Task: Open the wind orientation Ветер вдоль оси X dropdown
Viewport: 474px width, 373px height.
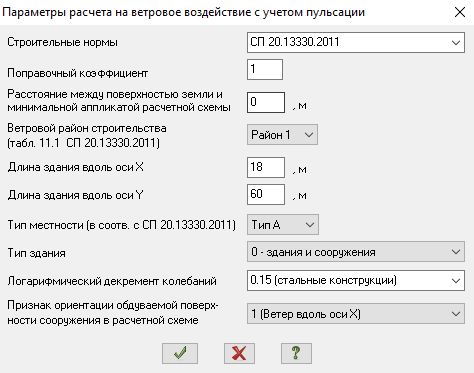Action: point(356,314)
